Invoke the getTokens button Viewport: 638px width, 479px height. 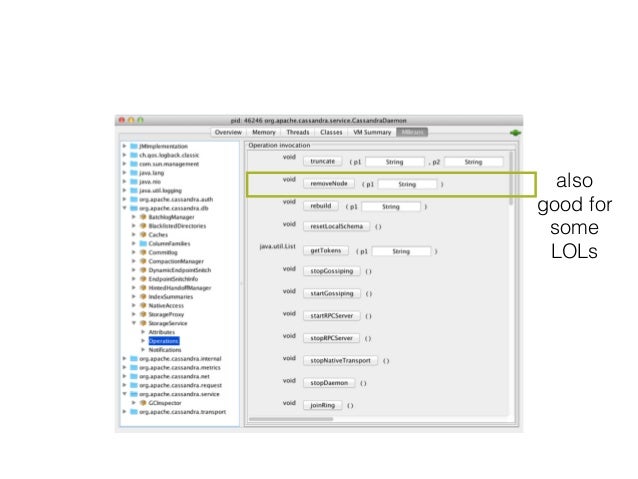(326, 251)
